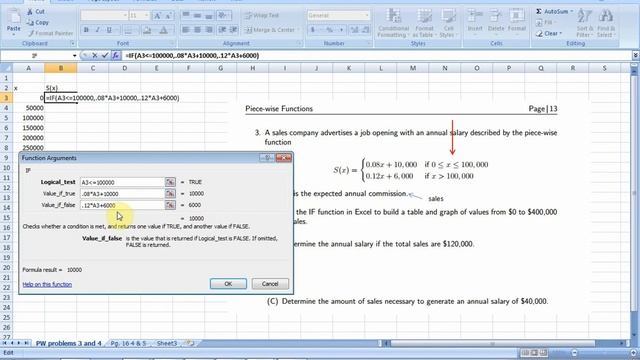Toggle Underline formatting

pos(109,30)
